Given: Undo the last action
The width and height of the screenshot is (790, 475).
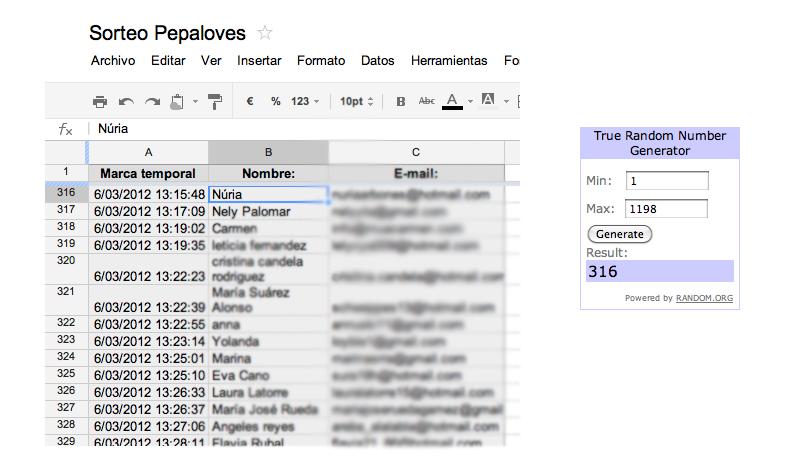Looking at the screenshot, I should click(126, 101).
